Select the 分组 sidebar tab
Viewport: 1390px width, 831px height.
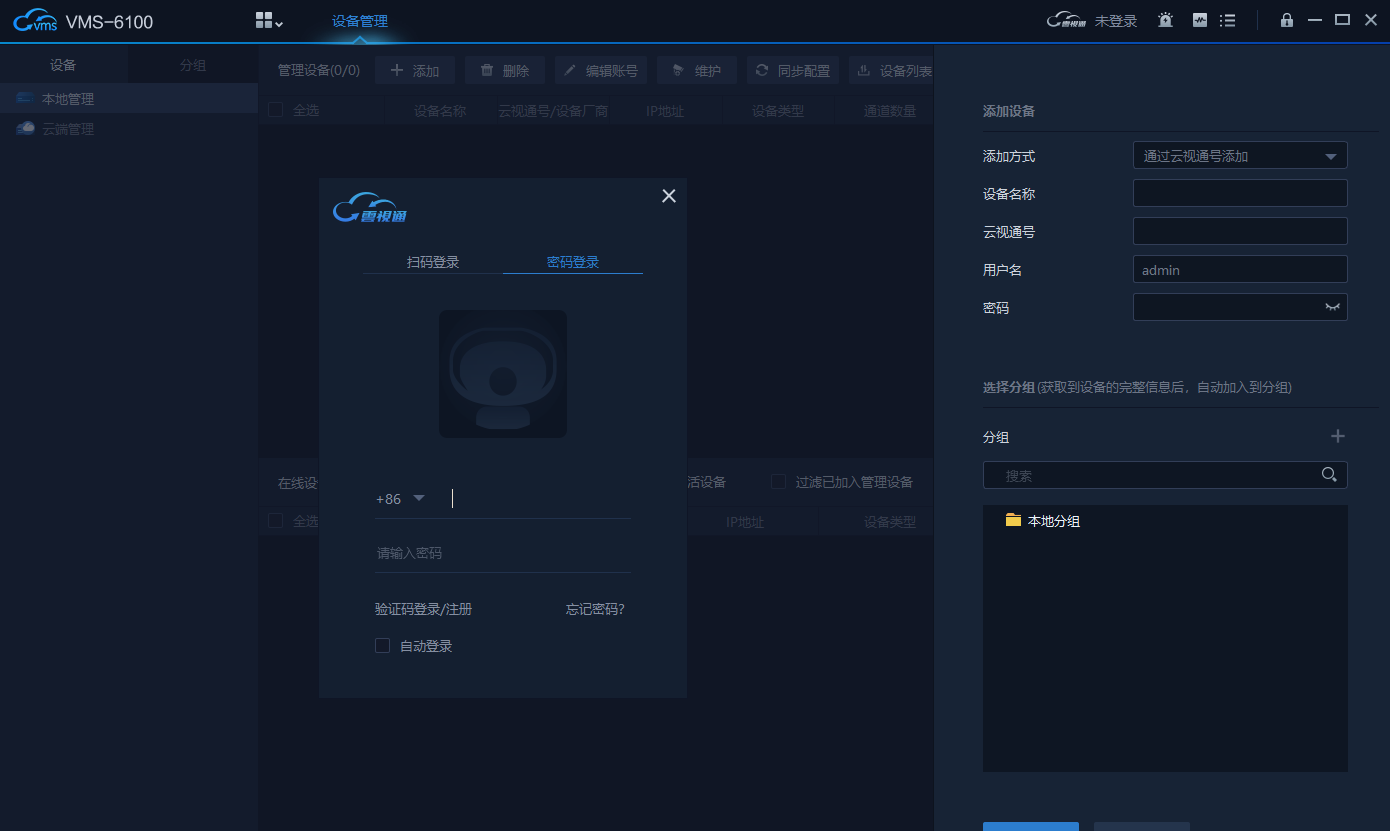[x=193, y=65]
